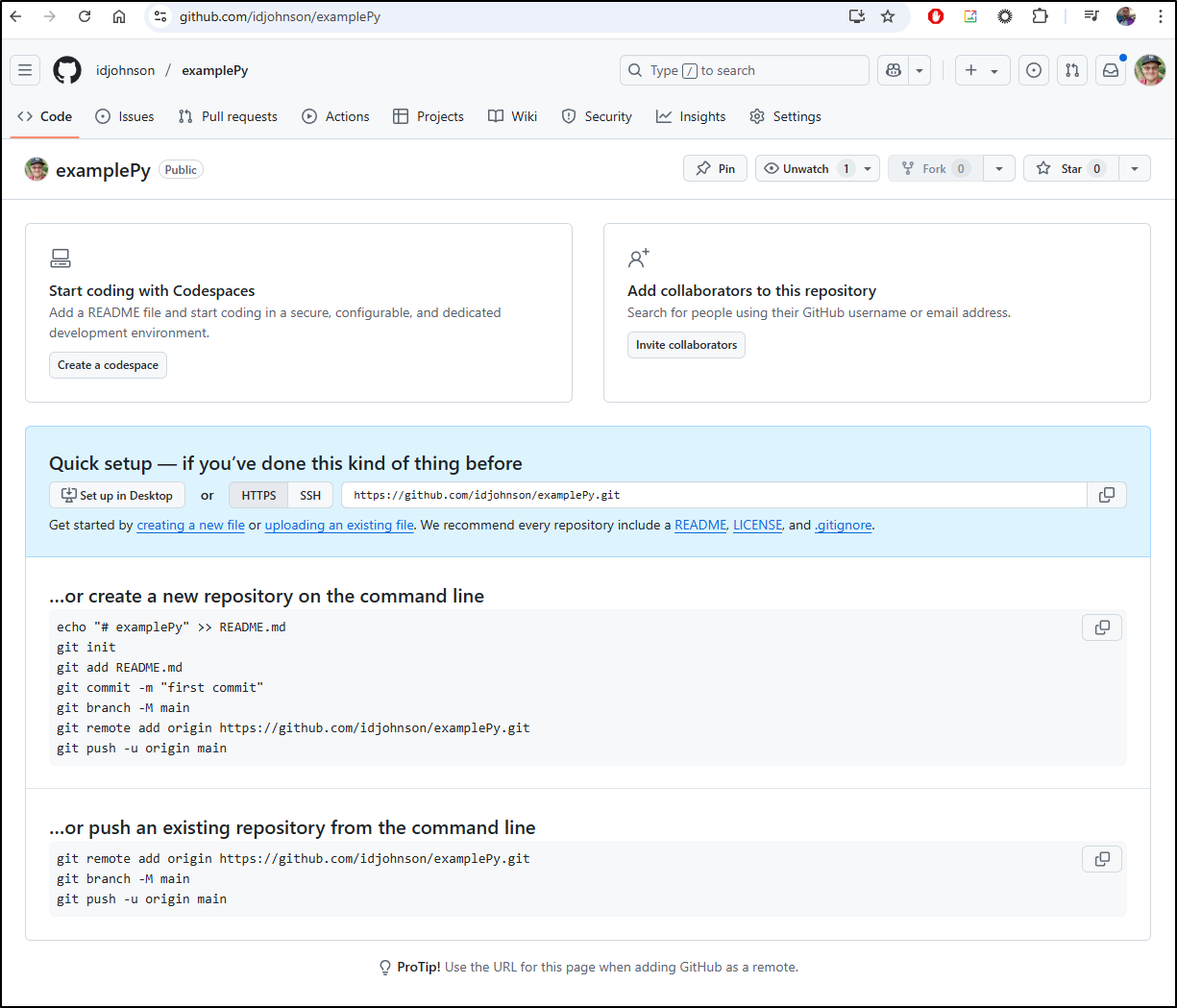Open the Chrome three-dot menu

[1161, 16]
